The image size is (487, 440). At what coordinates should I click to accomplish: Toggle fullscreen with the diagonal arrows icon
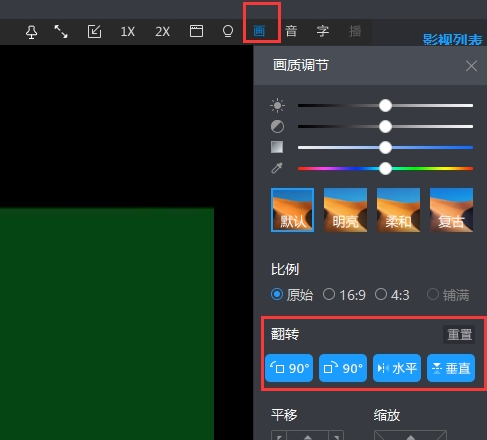61,32
